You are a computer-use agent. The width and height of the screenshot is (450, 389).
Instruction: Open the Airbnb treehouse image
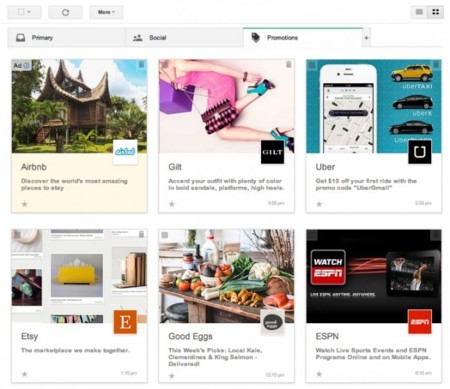[79, 106]
